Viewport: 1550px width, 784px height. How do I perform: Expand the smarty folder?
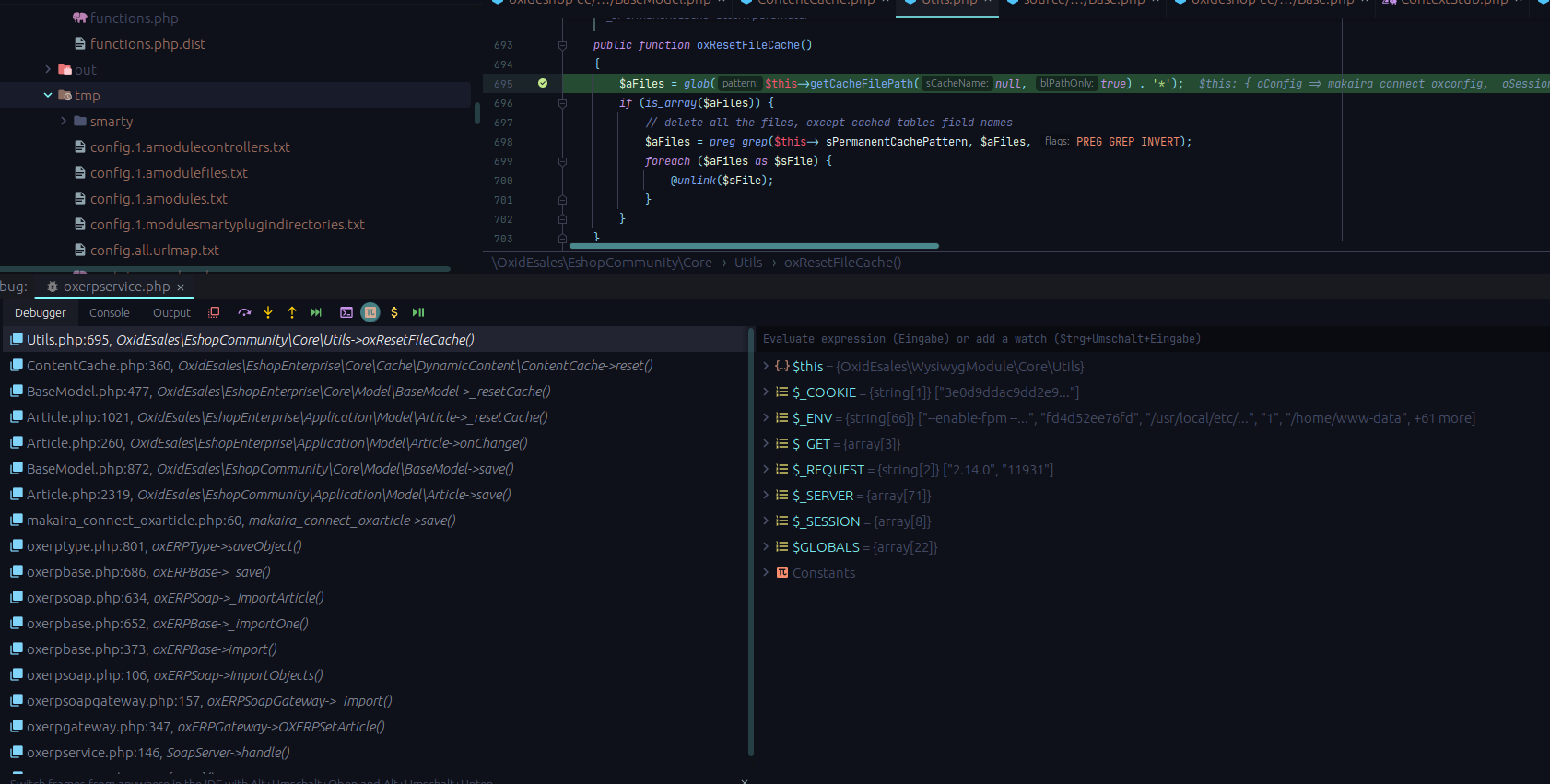(64, 122)
